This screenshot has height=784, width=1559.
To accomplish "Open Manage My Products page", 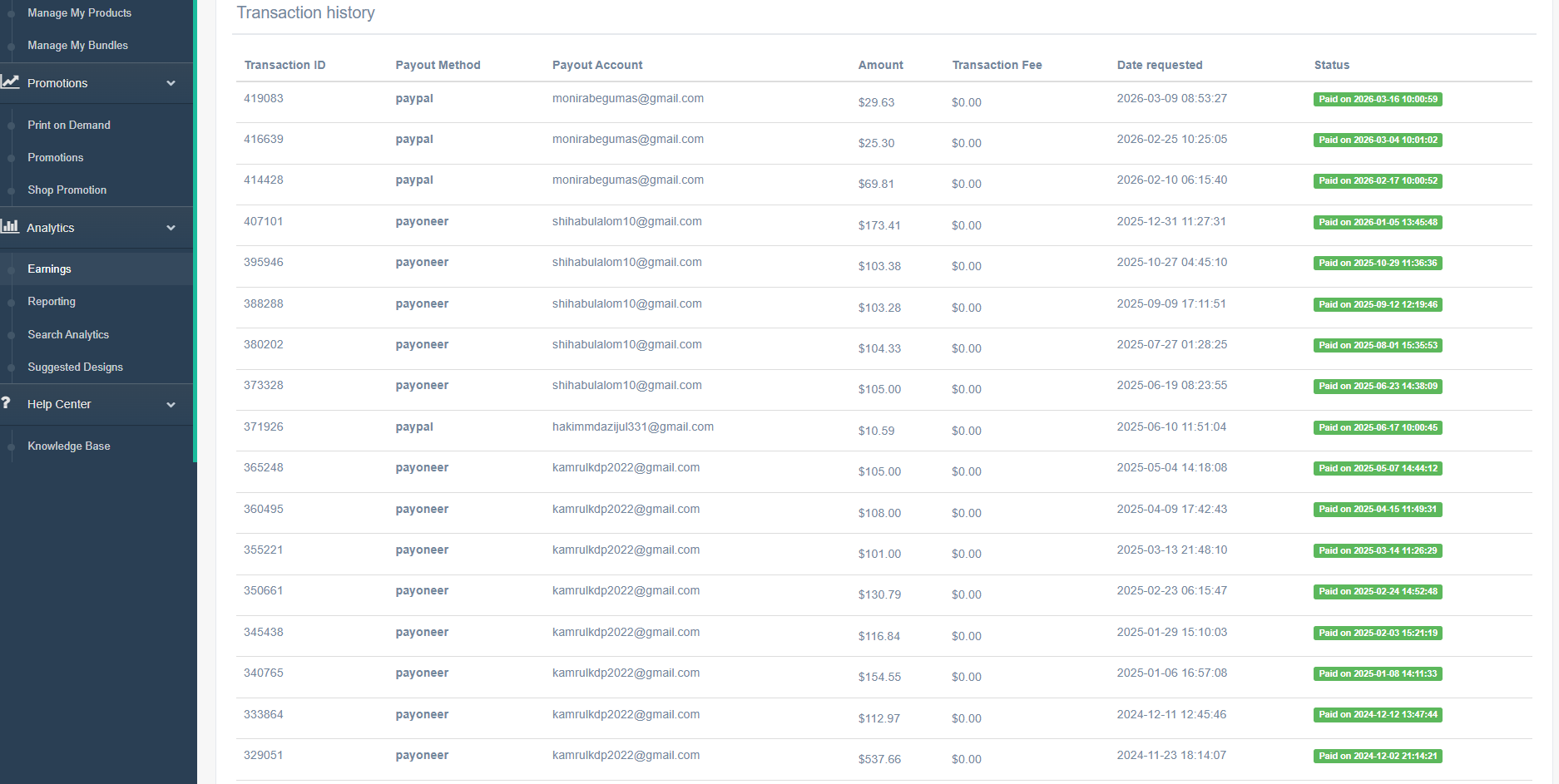I will 79,13.
